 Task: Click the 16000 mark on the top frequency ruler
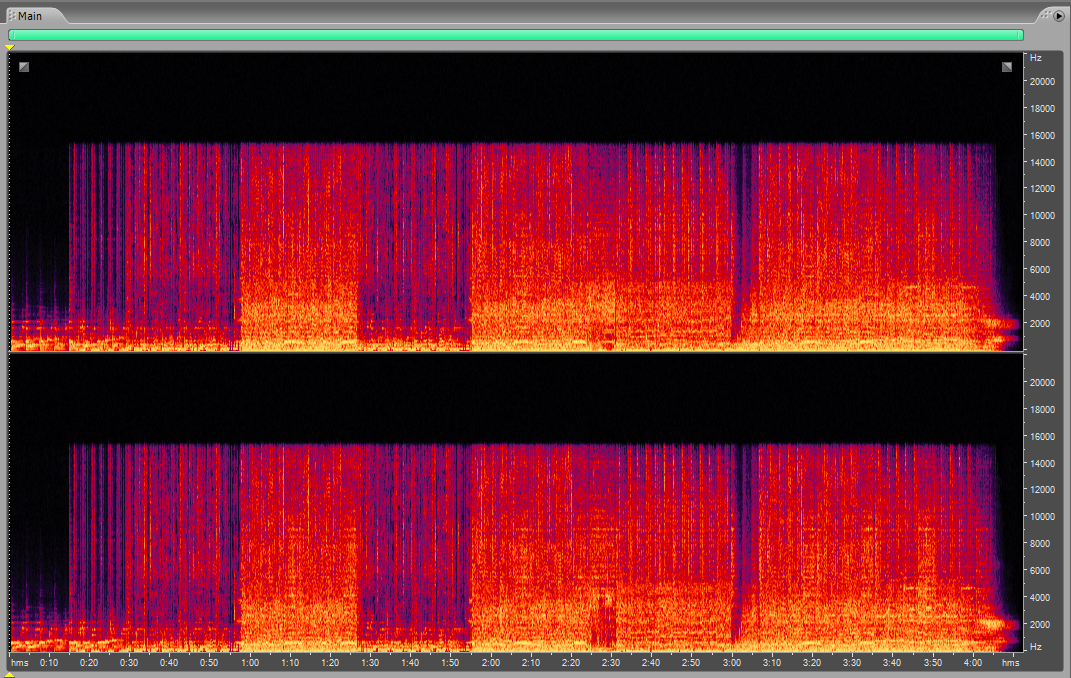[1043, 135]
